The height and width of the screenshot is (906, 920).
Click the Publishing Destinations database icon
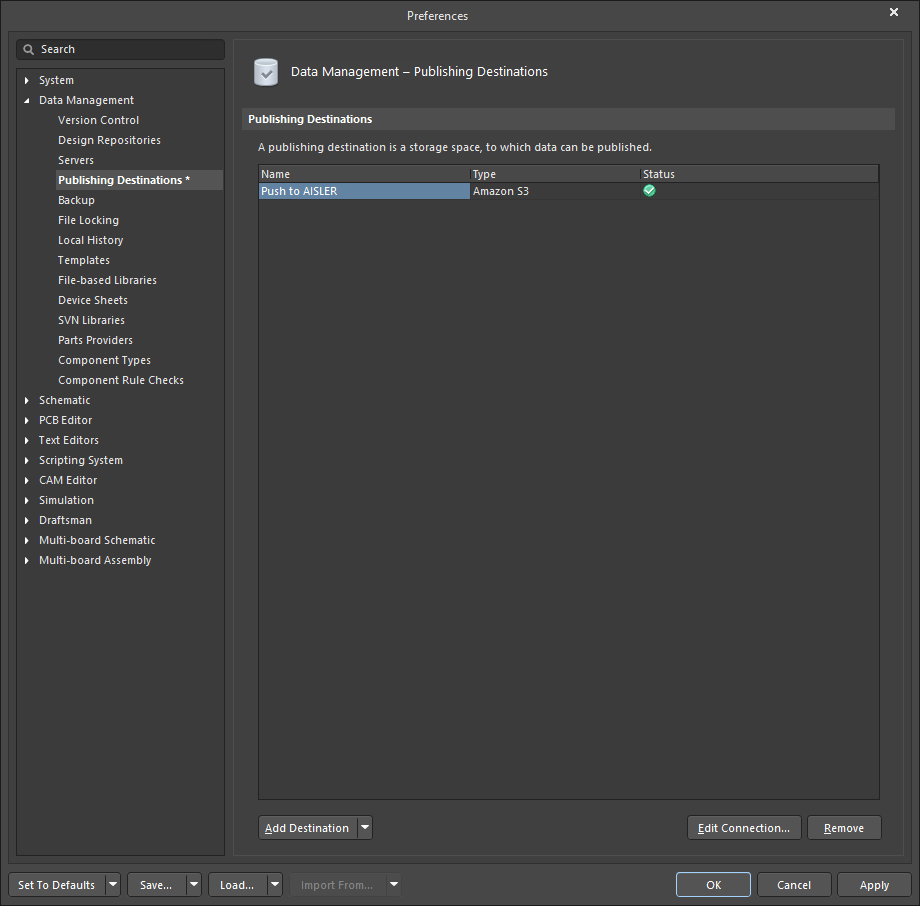click(x=266, y=72)
